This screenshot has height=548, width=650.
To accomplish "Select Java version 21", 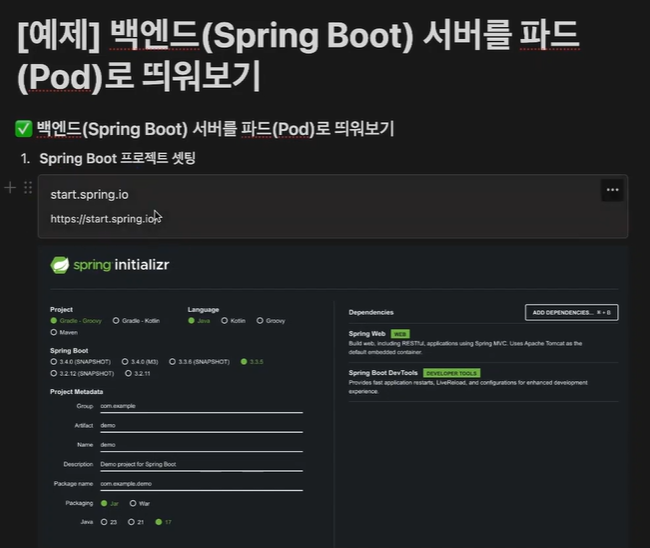I will pos(136,522).
